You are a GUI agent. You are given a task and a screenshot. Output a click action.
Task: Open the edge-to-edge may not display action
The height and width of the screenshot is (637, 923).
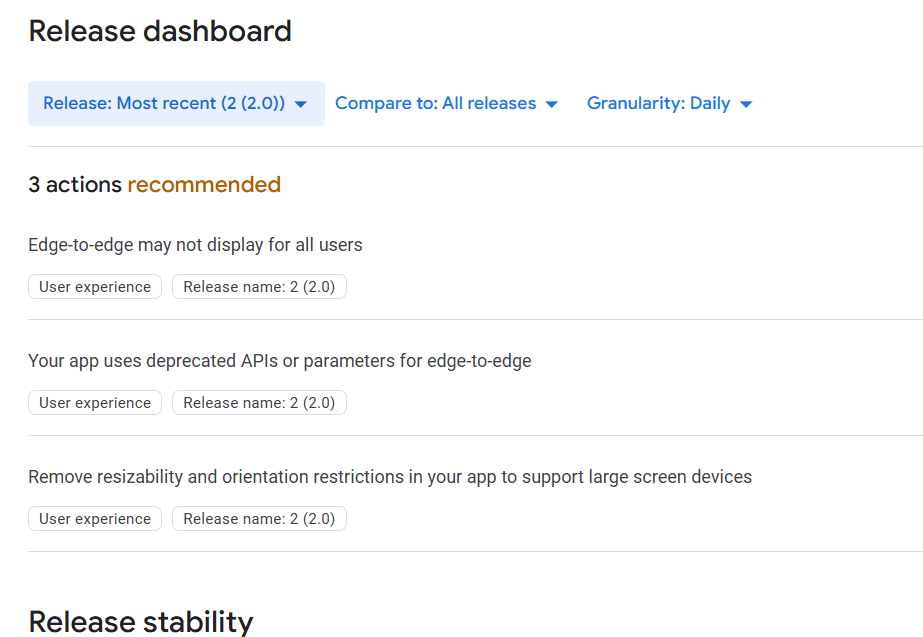195,245
